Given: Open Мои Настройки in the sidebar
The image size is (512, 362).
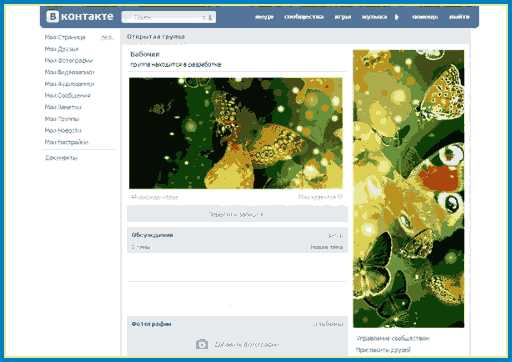Looking at the screenshot, I should 66,142.
